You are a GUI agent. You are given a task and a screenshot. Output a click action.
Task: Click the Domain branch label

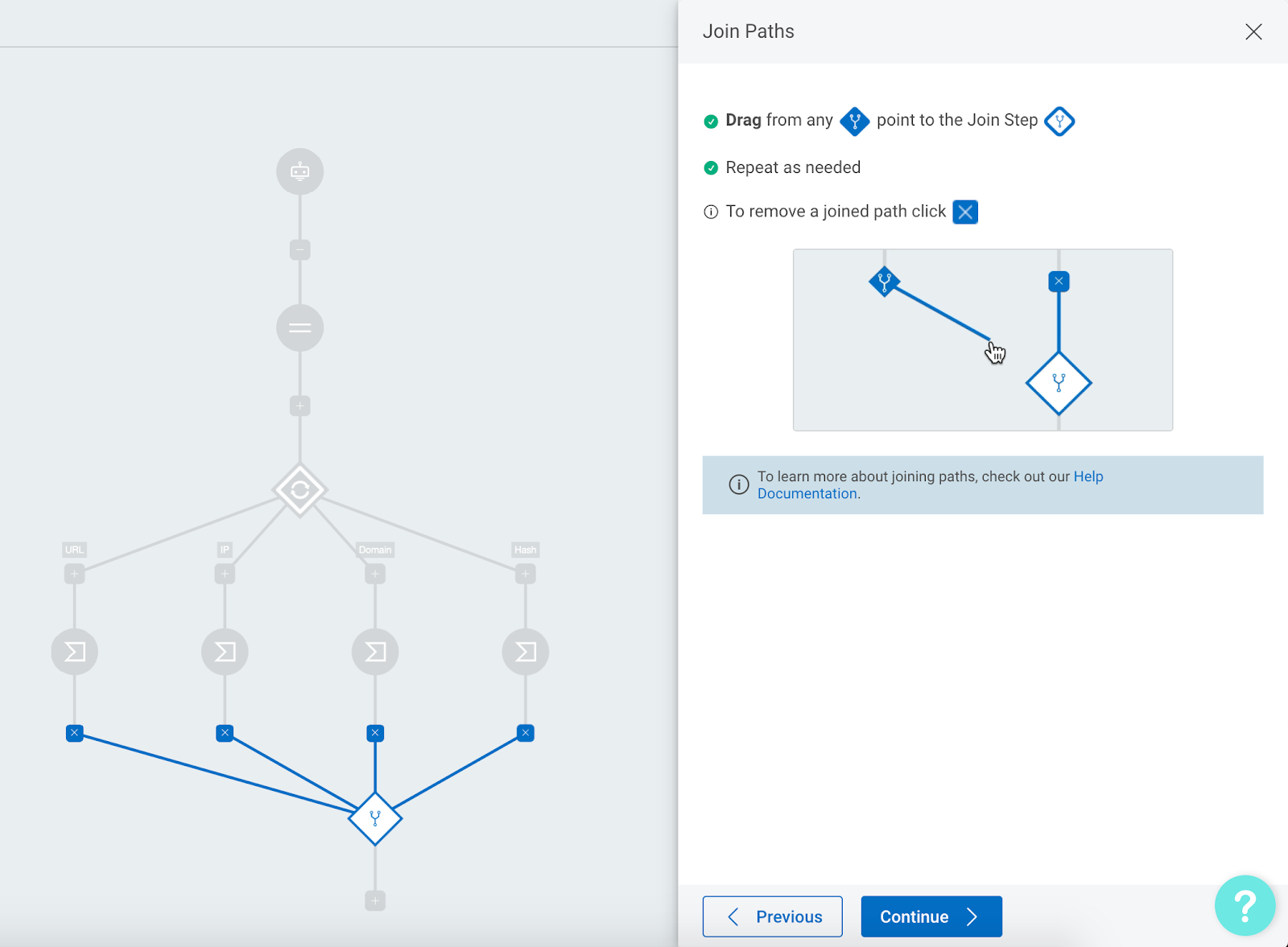[x=375, y=550]
